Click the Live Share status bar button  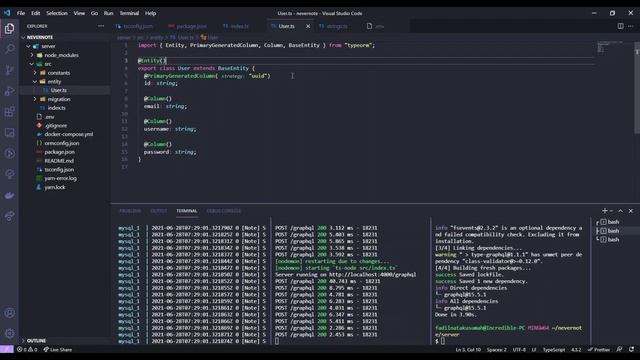tap(58, 349)
